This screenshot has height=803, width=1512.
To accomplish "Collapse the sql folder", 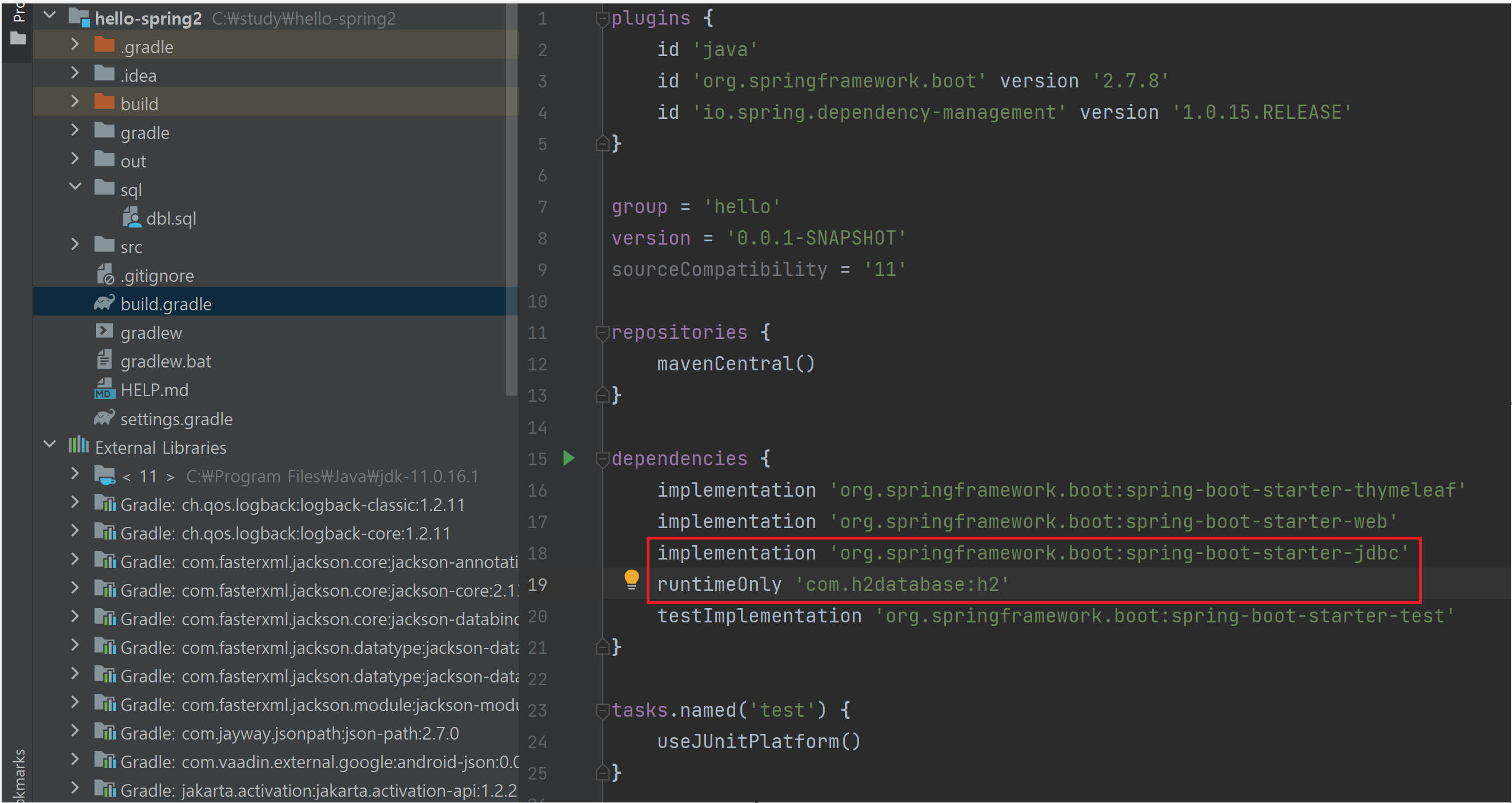I will [75, 187].
